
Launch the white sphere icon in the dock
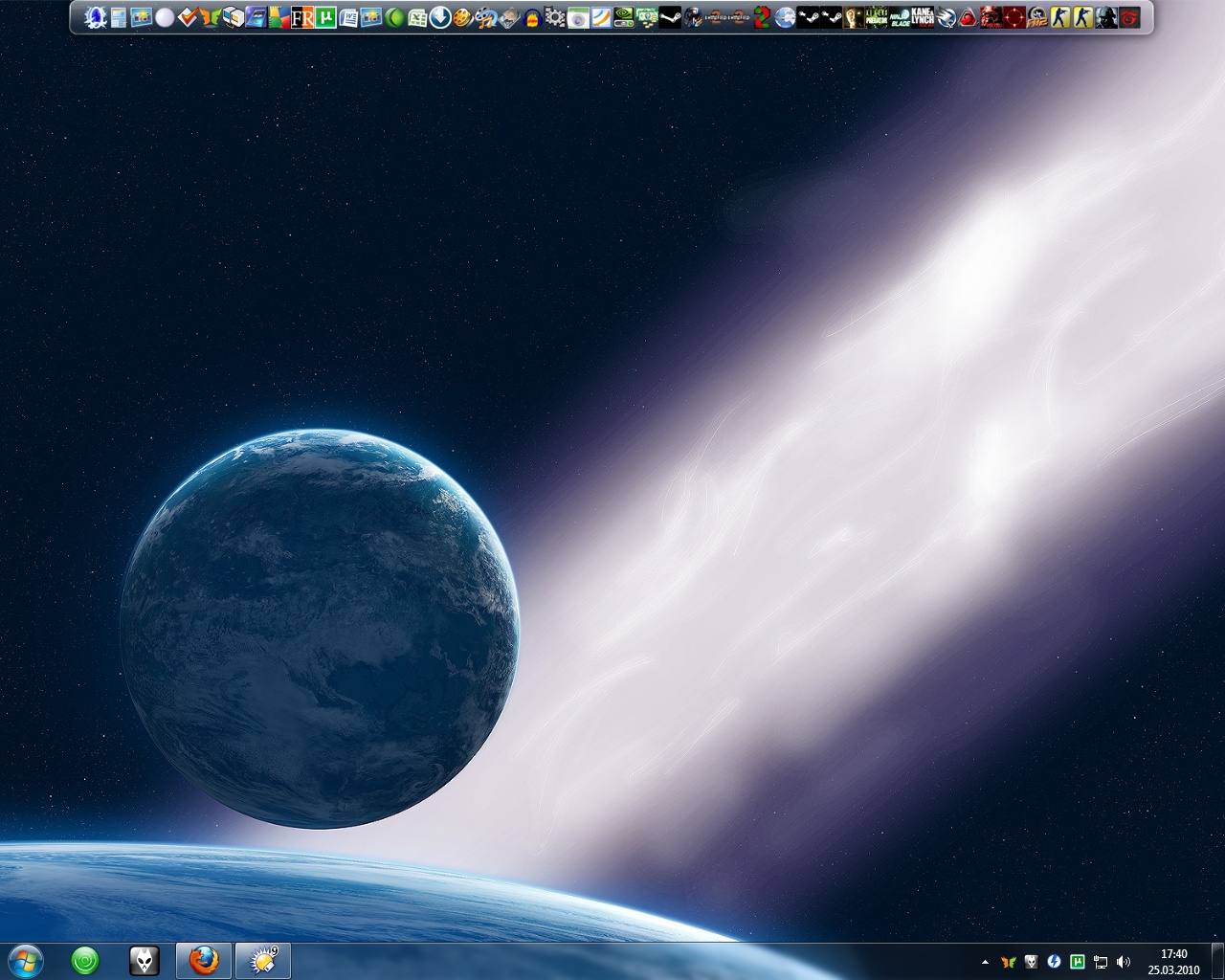pos(165,17)
